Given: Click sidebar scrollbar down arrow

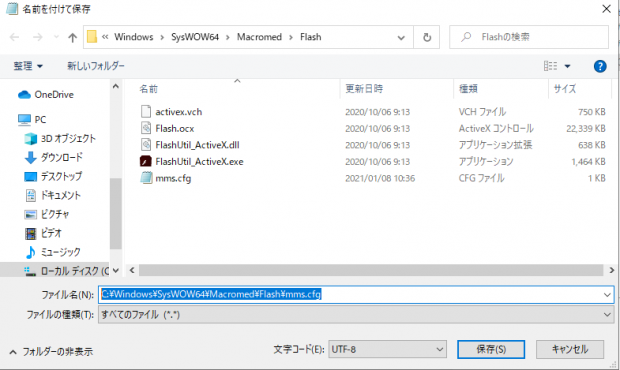Looking at the screenshot, I should [115, 271].
